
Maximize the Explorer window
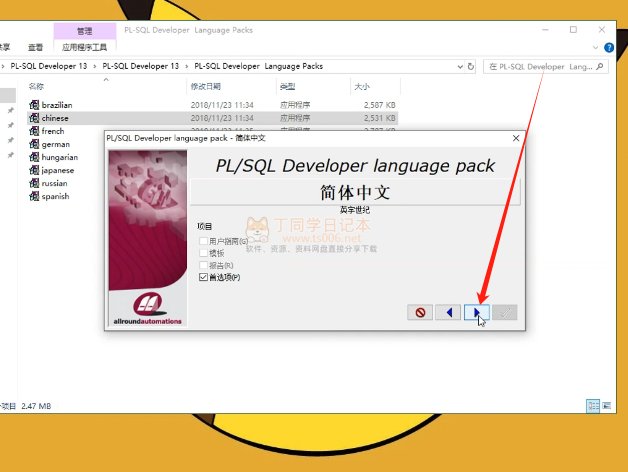[x=574, y=30]
